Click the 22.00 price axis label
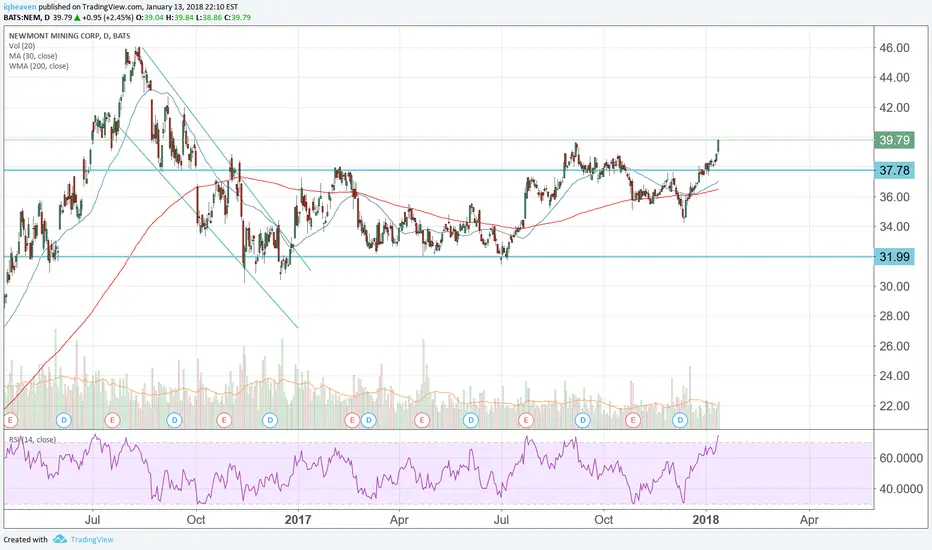Screen dimensions: 932x550 (x=895, y=406)
